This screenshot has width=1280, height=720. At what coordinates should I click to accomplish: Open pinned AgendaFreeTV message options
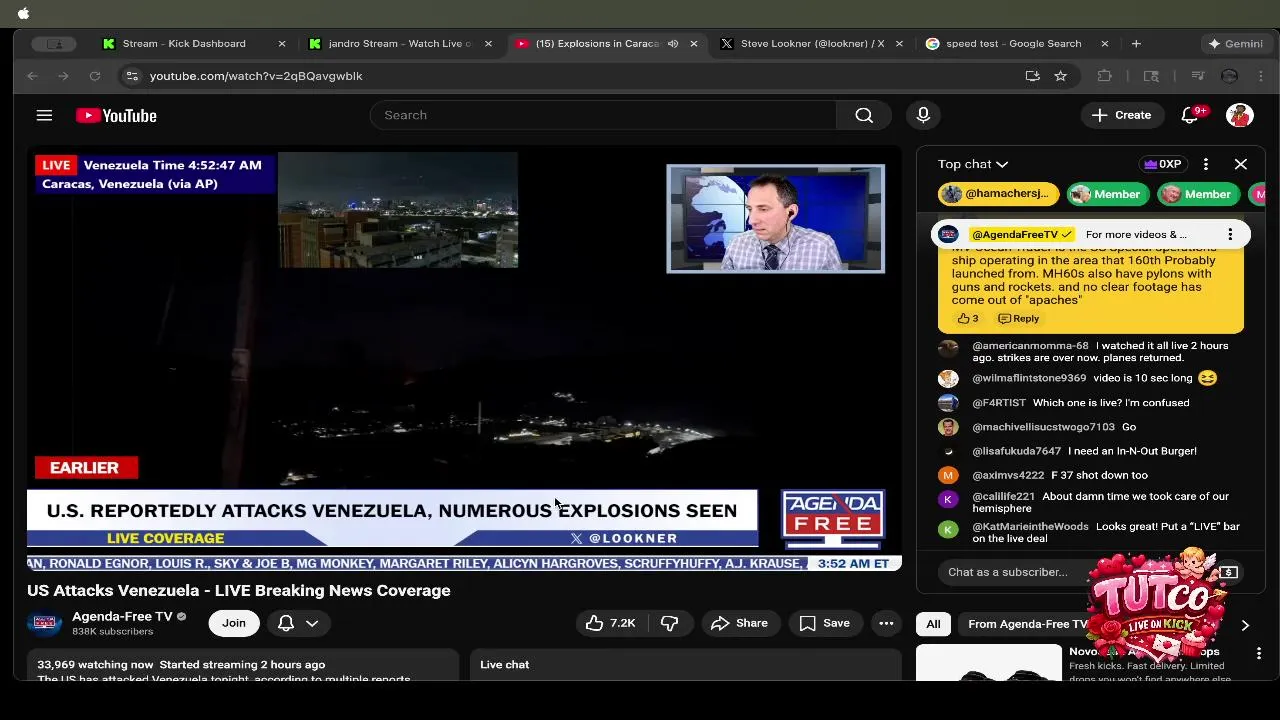(x=1230, y=234)
